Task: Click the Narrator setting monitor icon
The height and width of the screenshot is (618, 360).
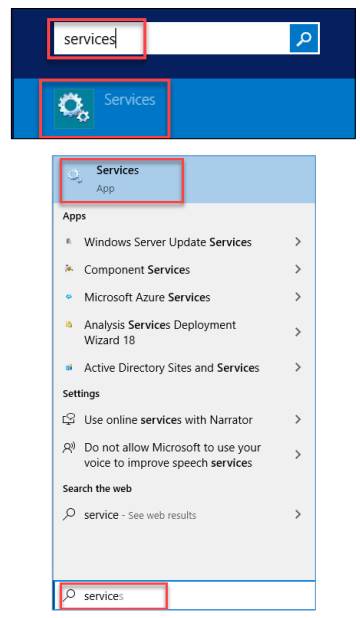Action: (x=69, y=419)
